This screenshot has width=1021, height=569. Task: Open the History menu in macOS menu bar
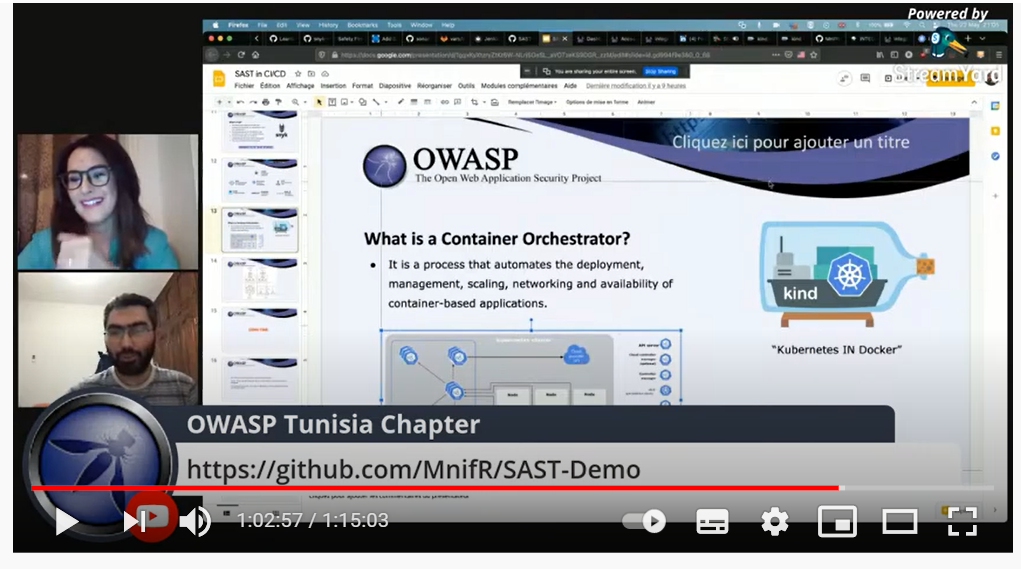point(328,25)
